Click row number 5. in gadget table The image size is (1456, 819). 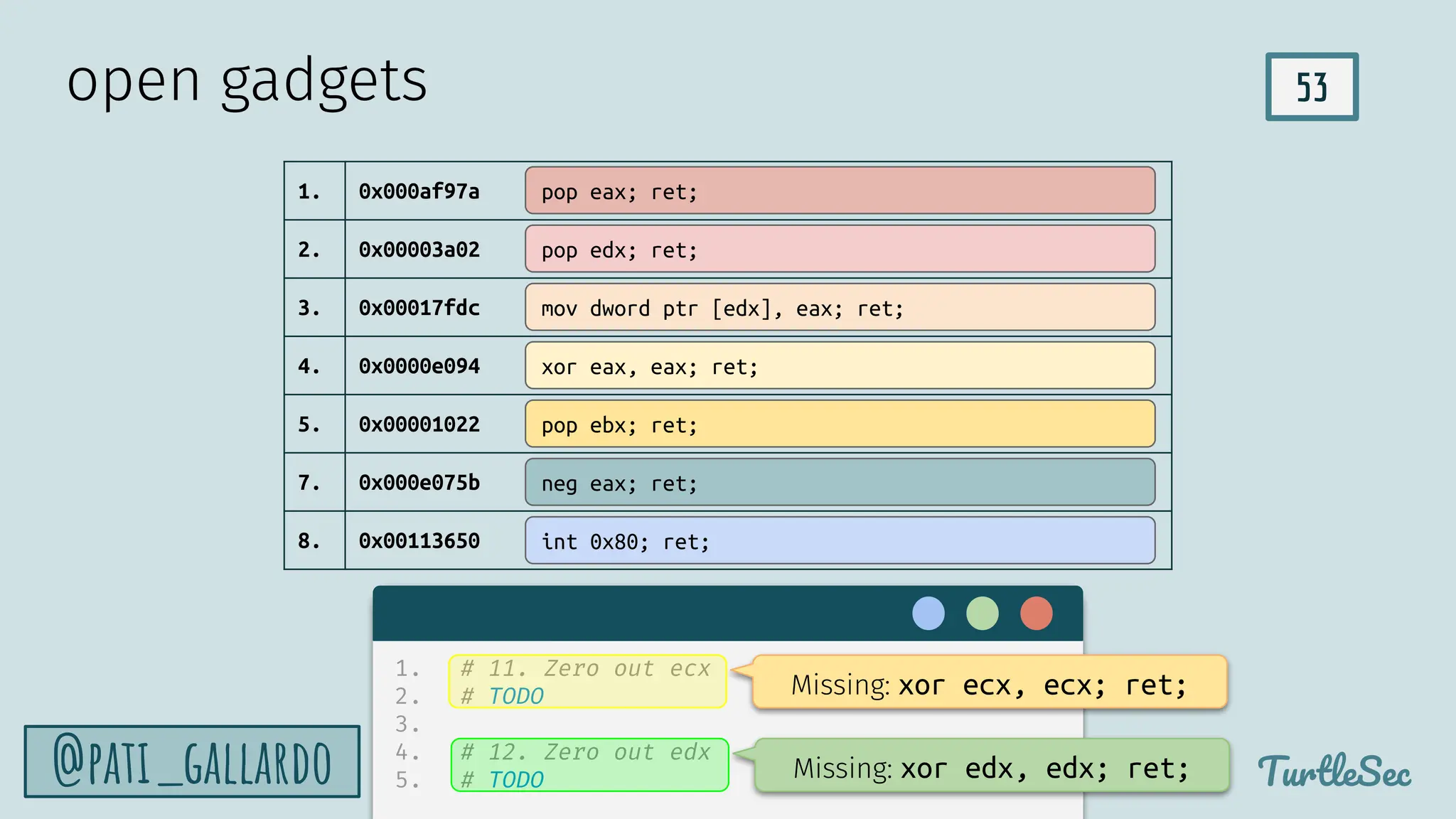point(309,424)
